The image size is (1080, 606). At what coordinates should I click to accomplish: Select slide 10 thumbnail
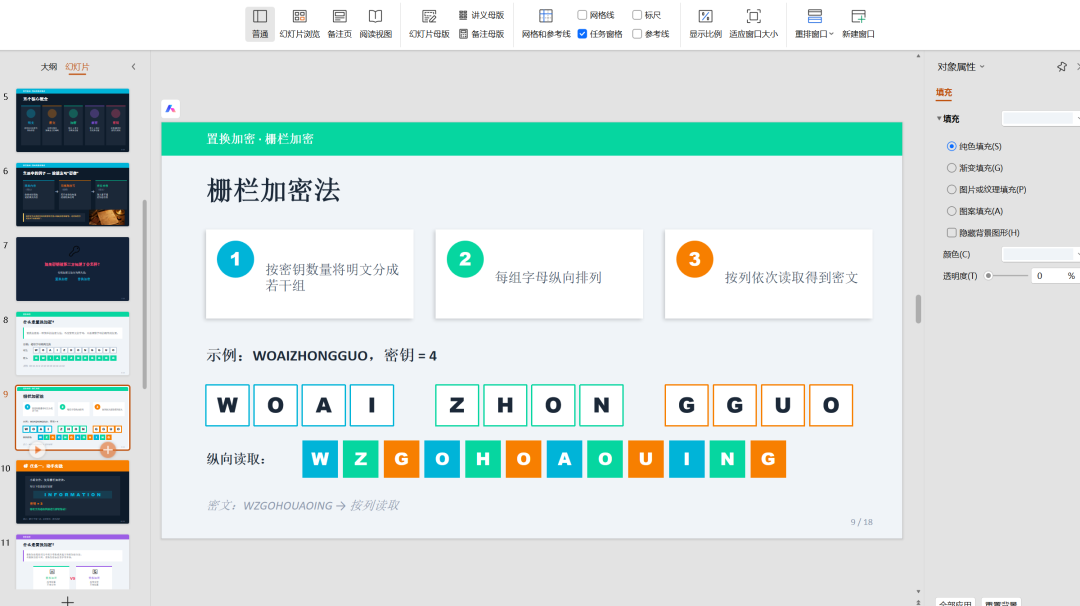[72, 492]
